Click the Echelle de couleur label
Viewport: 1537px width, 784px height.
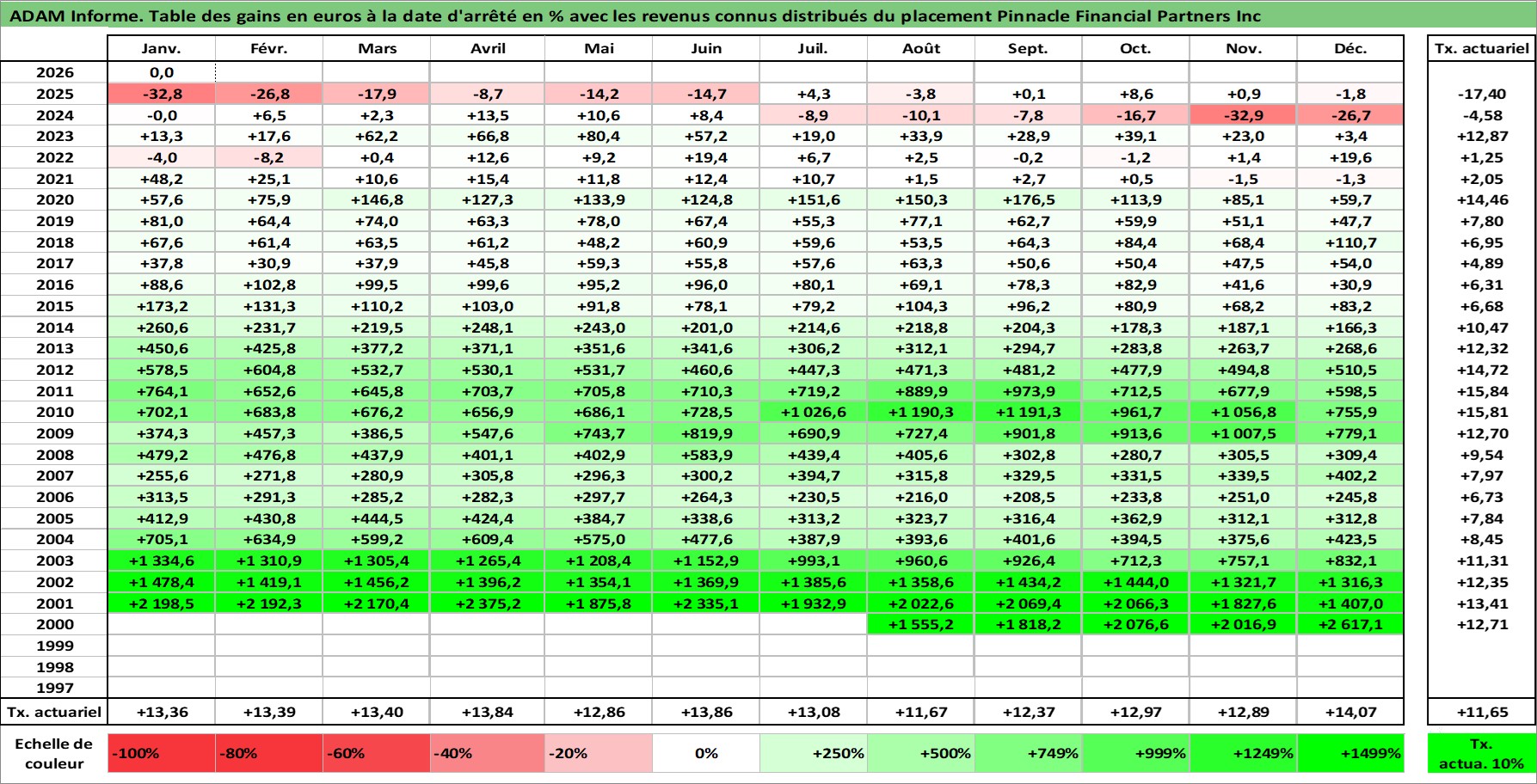(x=54, y=753)
